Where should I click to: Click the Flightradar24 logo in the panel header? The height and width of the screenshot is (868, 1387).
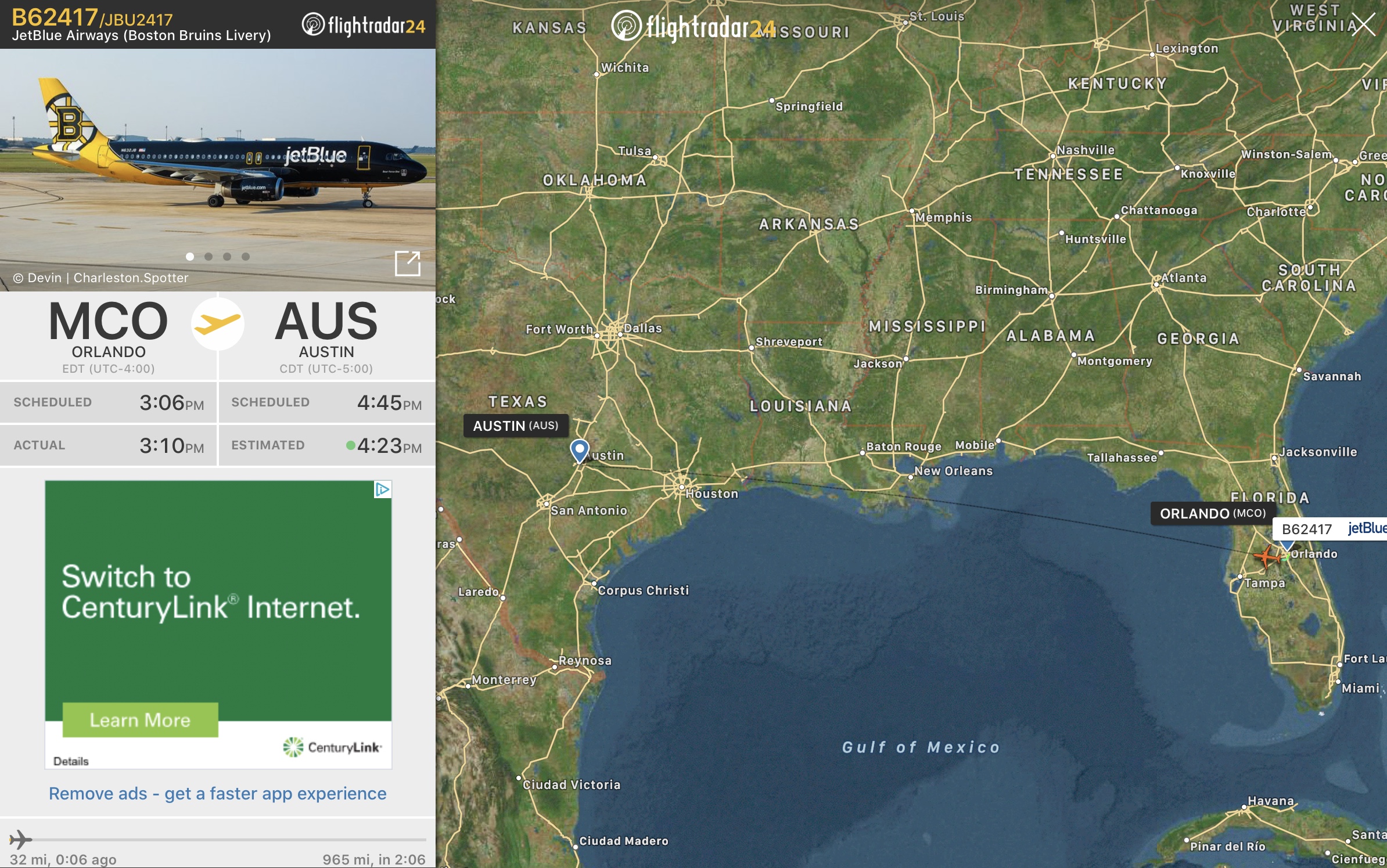click(x=364, y=25)
